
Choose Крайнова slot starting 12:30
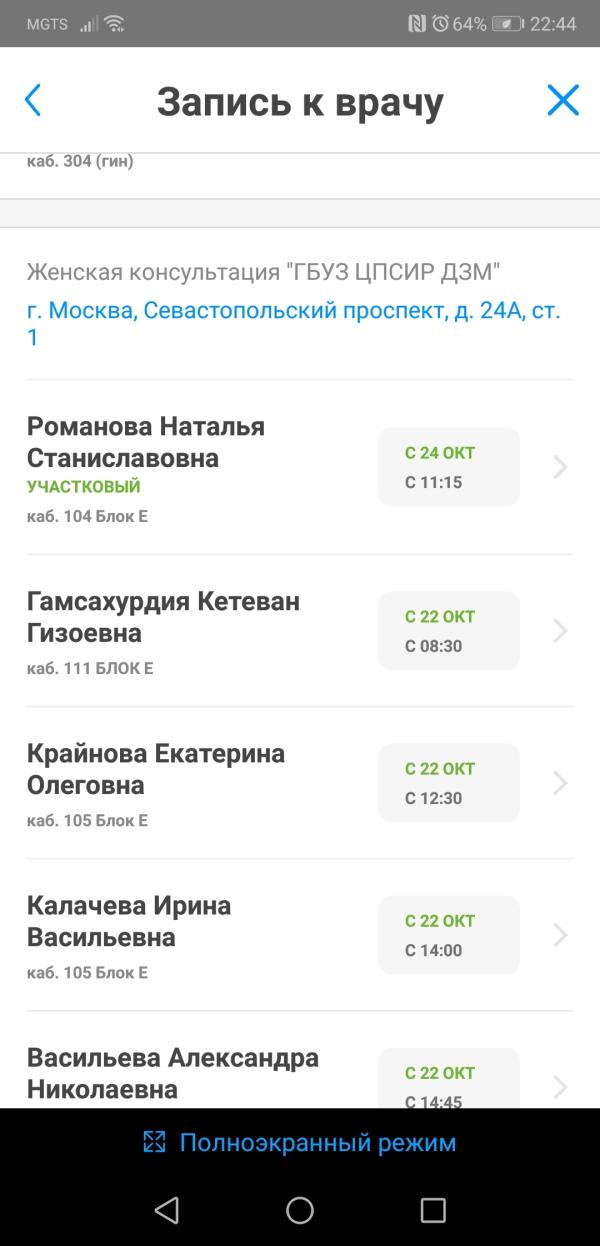click(x=448, y=783)
